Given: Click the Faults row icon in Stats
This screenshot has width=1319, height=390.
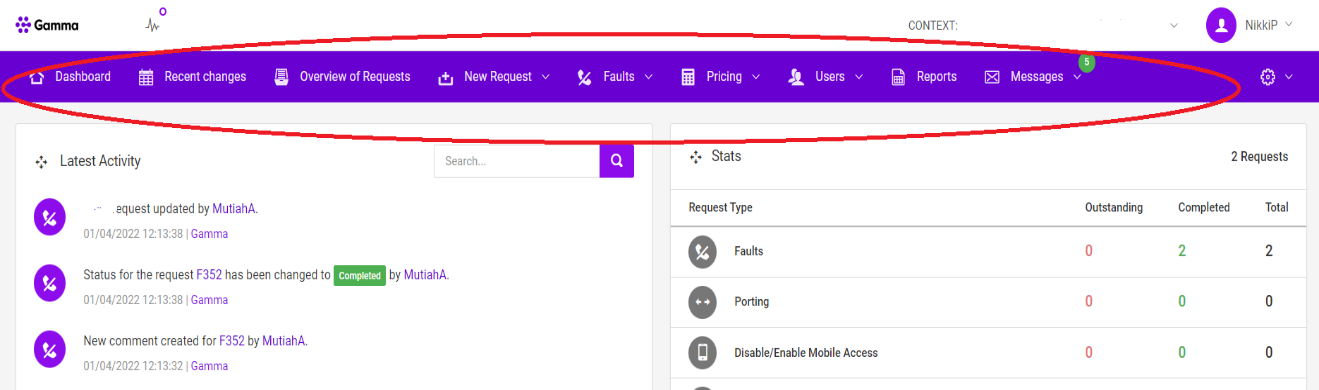Looking at the screenshot, I should point(704,251).
